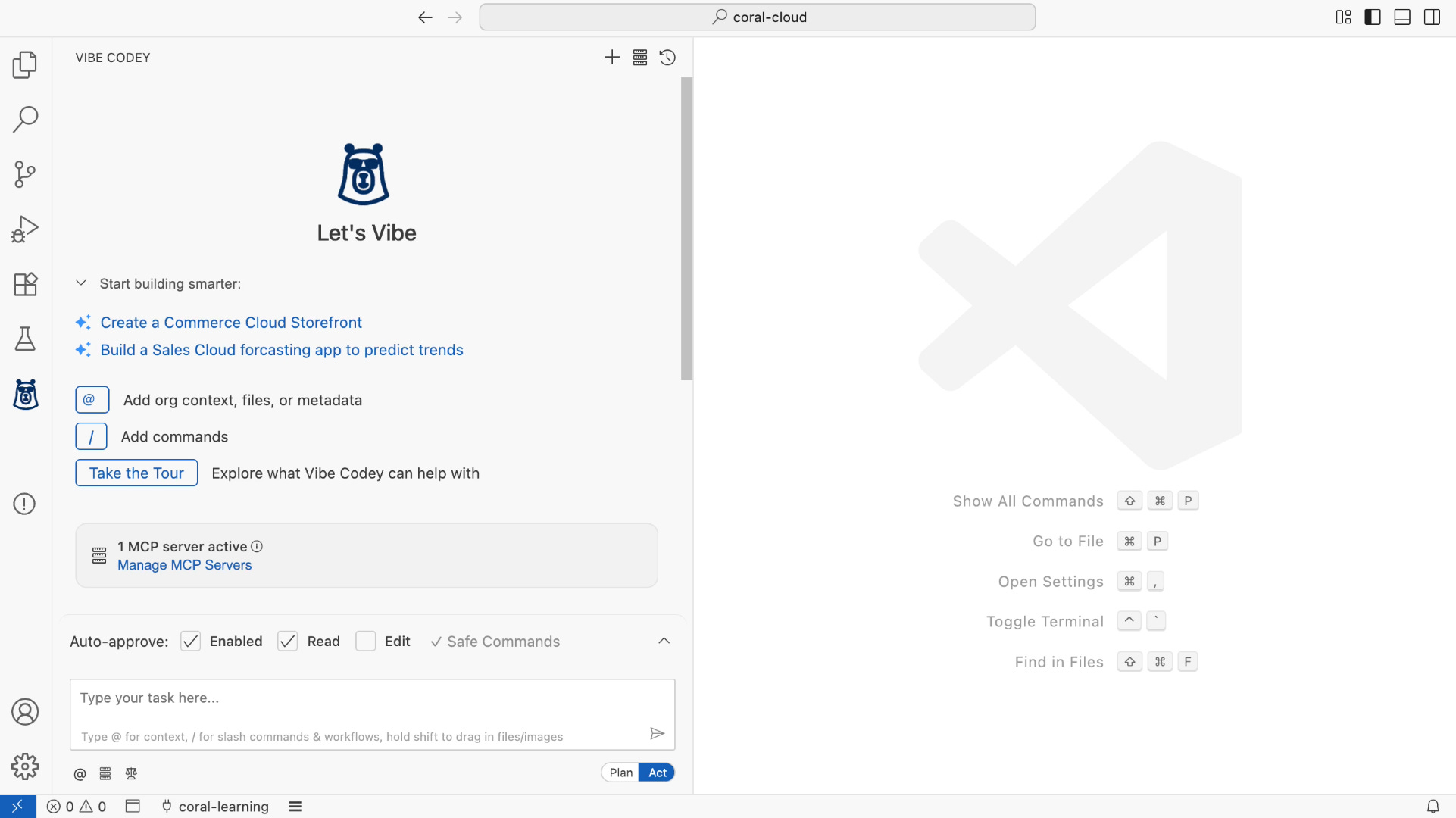Open the Extensions view

coord(25,284)
